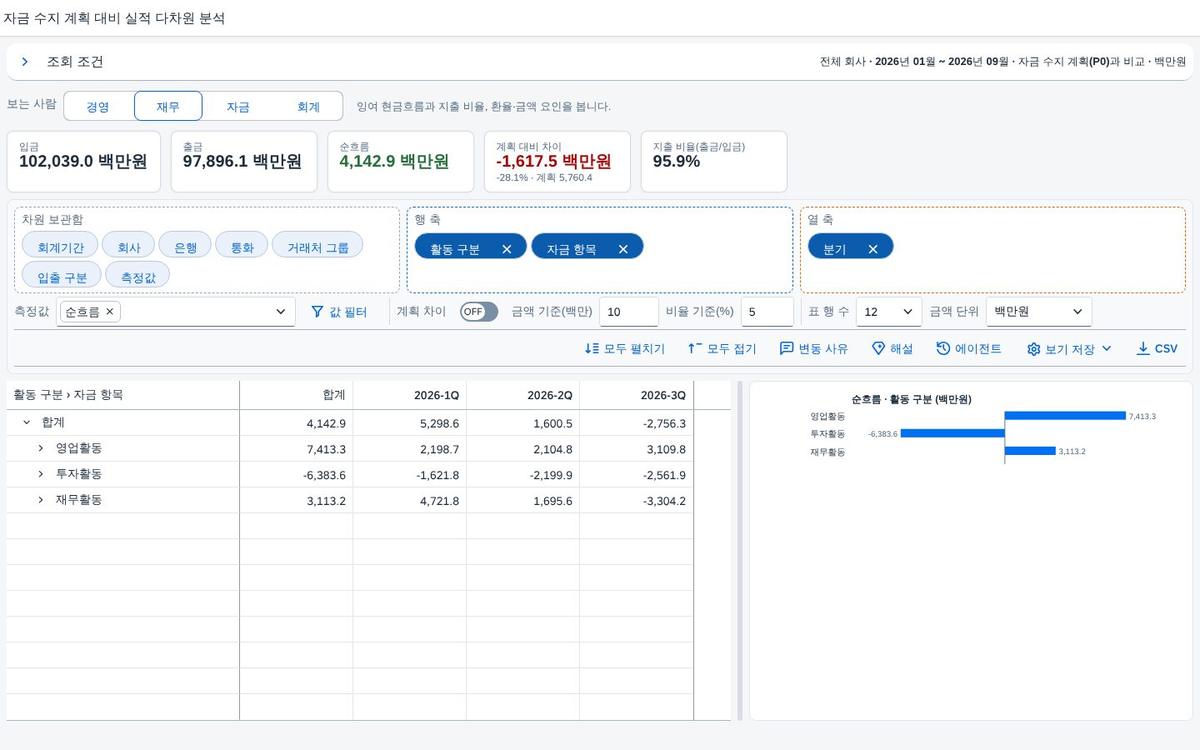Select the 영업활동 chart bar
Screen dimensions: 1200x750
[x=1065, y=416]
